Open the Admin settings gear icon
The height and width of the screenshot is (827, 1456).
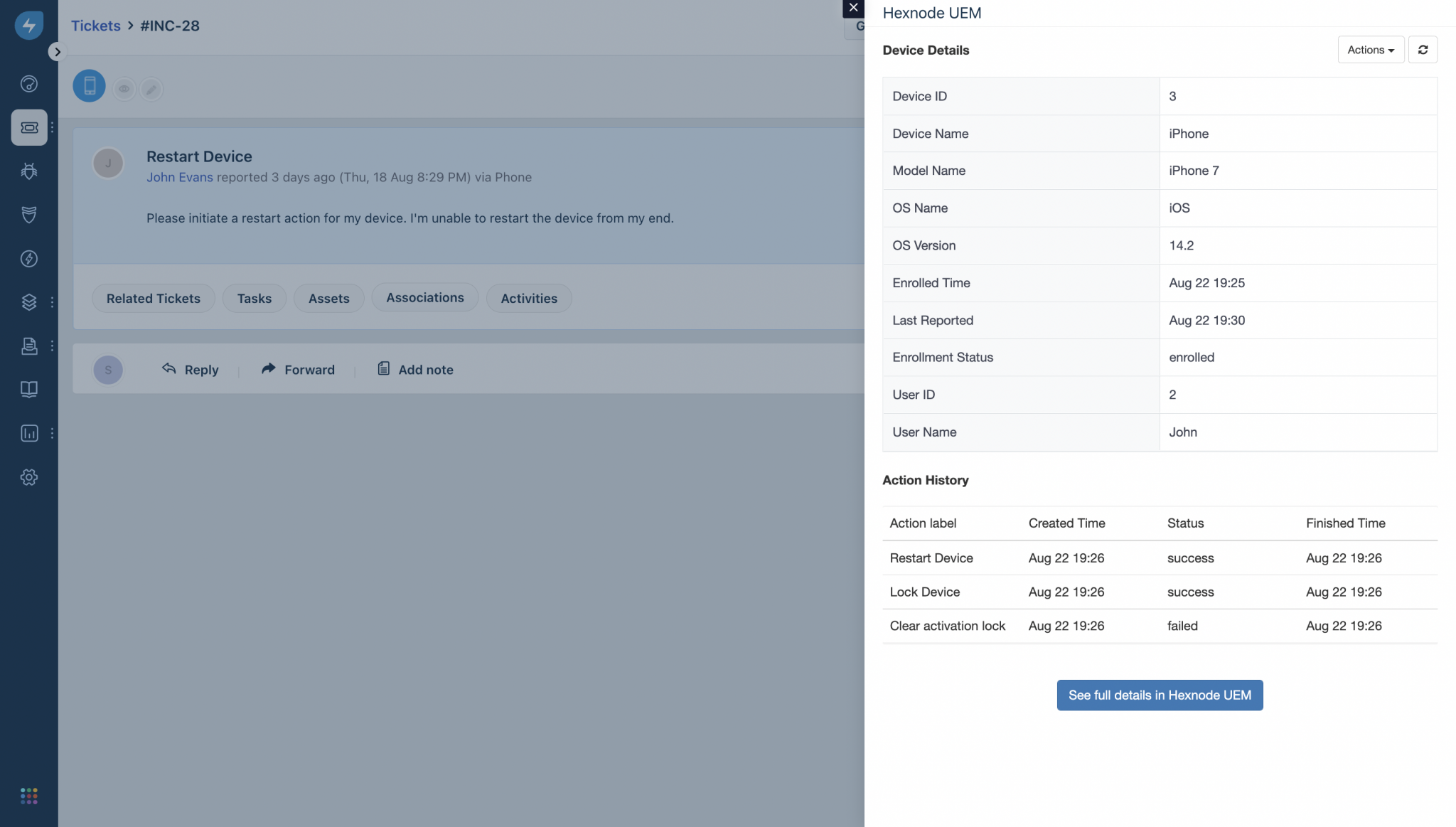tap(29, 477)
